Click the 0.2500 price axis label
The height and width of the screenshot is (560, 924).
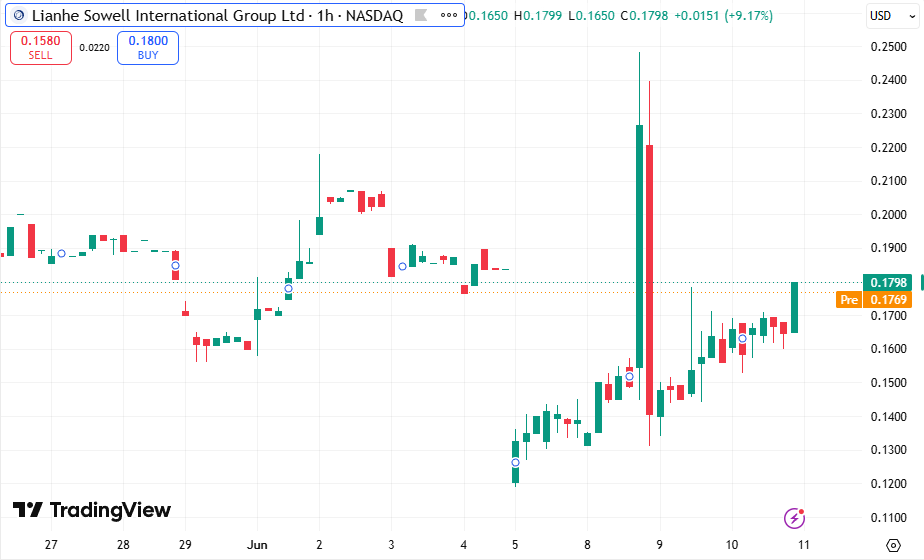[889, 47]
